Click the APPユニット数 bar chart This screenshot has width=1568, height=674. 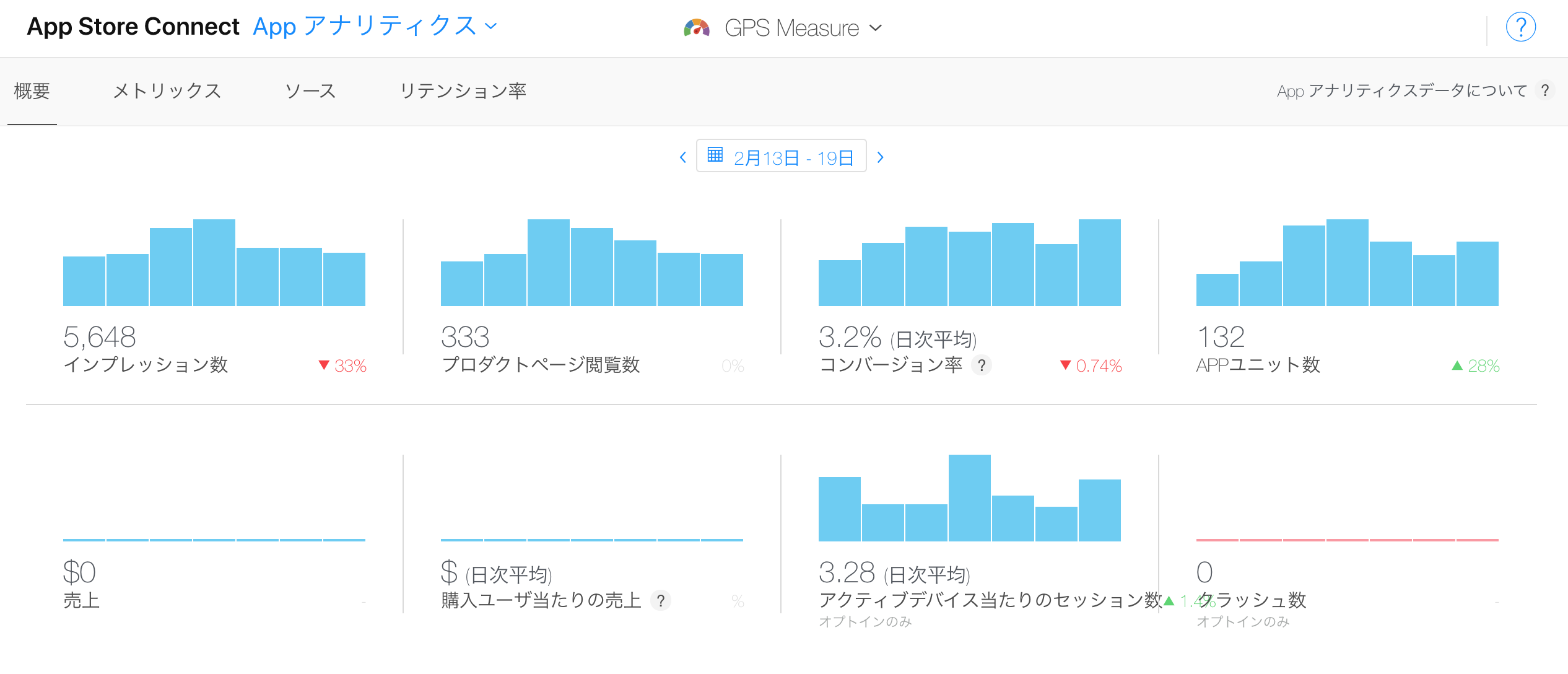click(1348, 263)
